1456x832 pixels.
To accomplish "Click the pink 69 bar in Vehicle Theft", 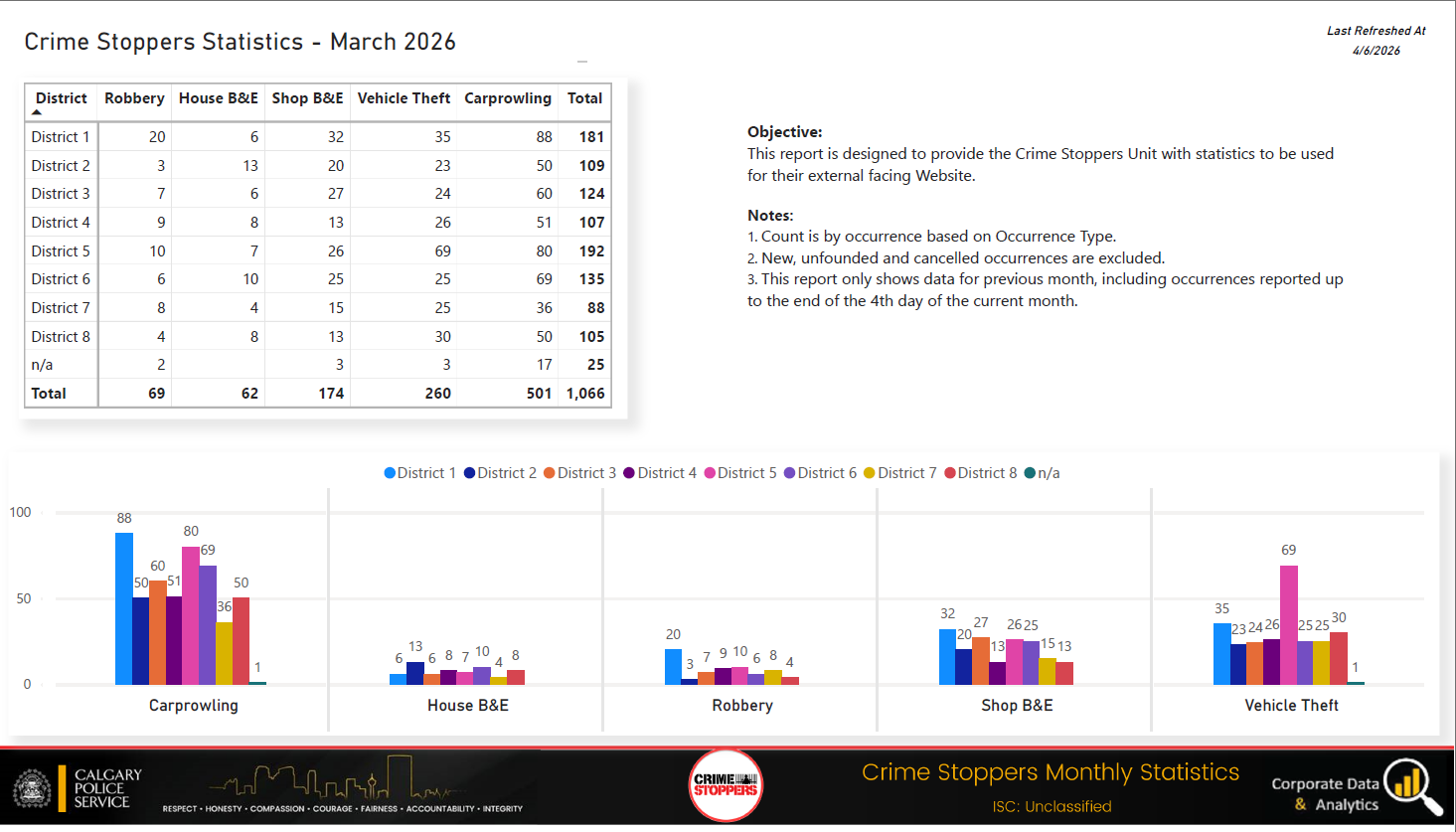I will click(x=1288, y=624).
